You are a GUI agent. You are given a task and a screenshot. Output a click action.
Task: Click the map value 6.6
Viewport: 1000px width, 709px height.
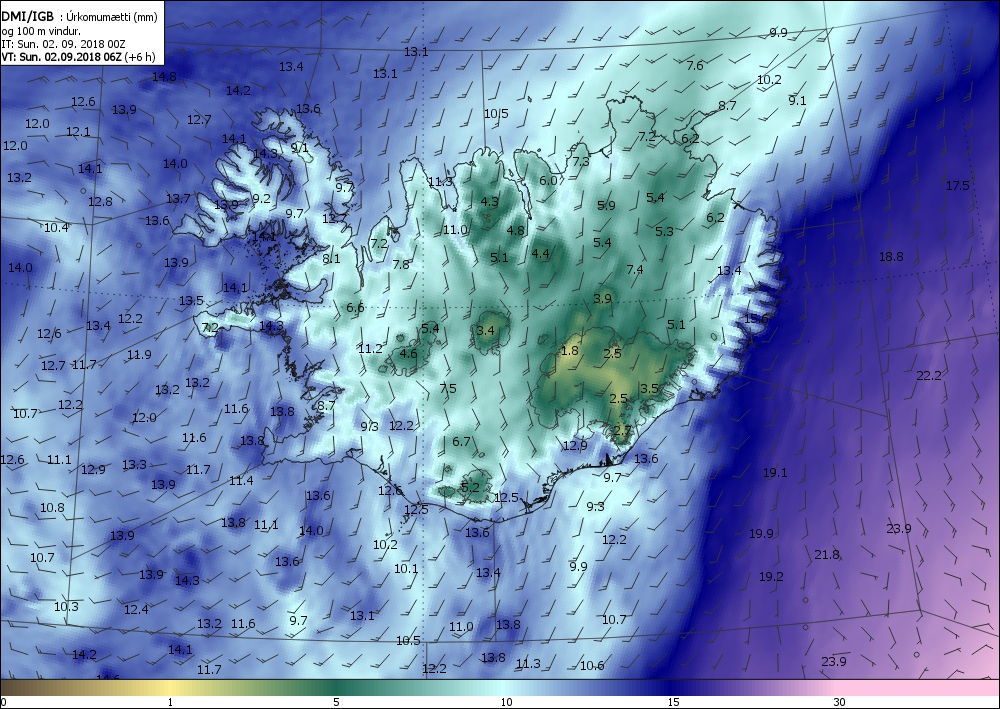tap(355, 308)
